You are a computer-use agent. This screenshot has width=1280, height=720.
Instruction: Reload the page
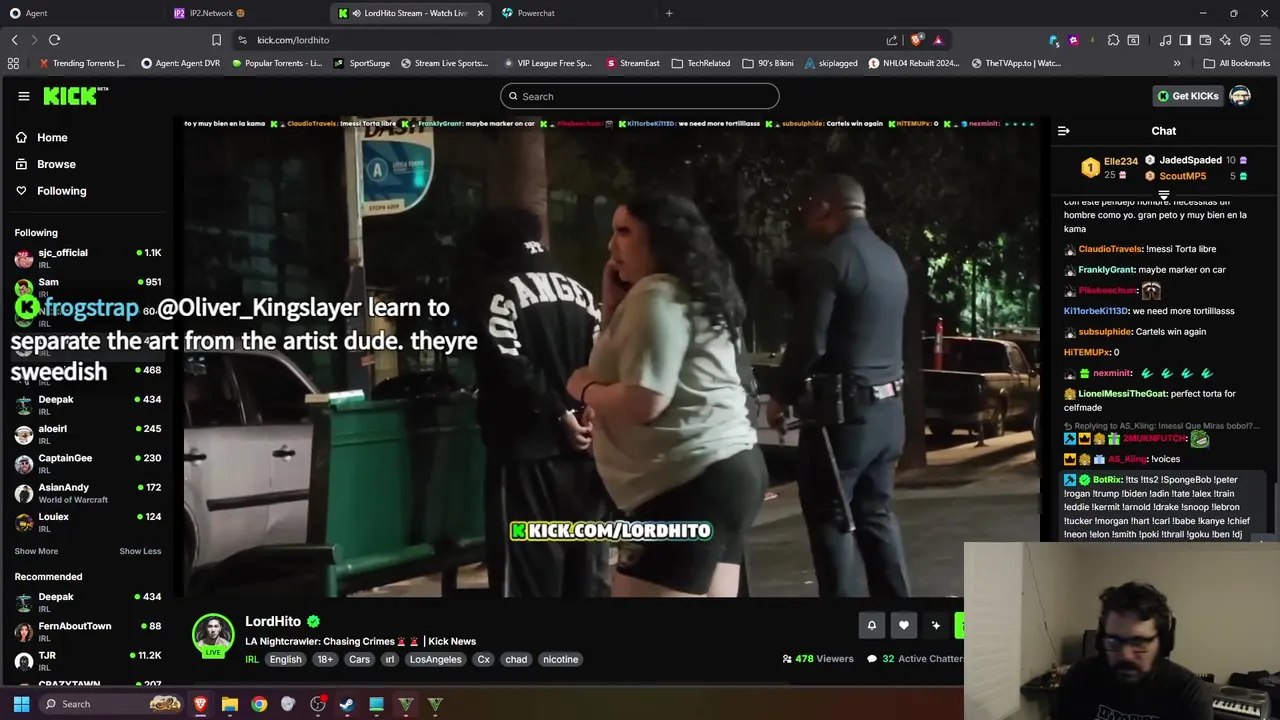pos(54,40)
